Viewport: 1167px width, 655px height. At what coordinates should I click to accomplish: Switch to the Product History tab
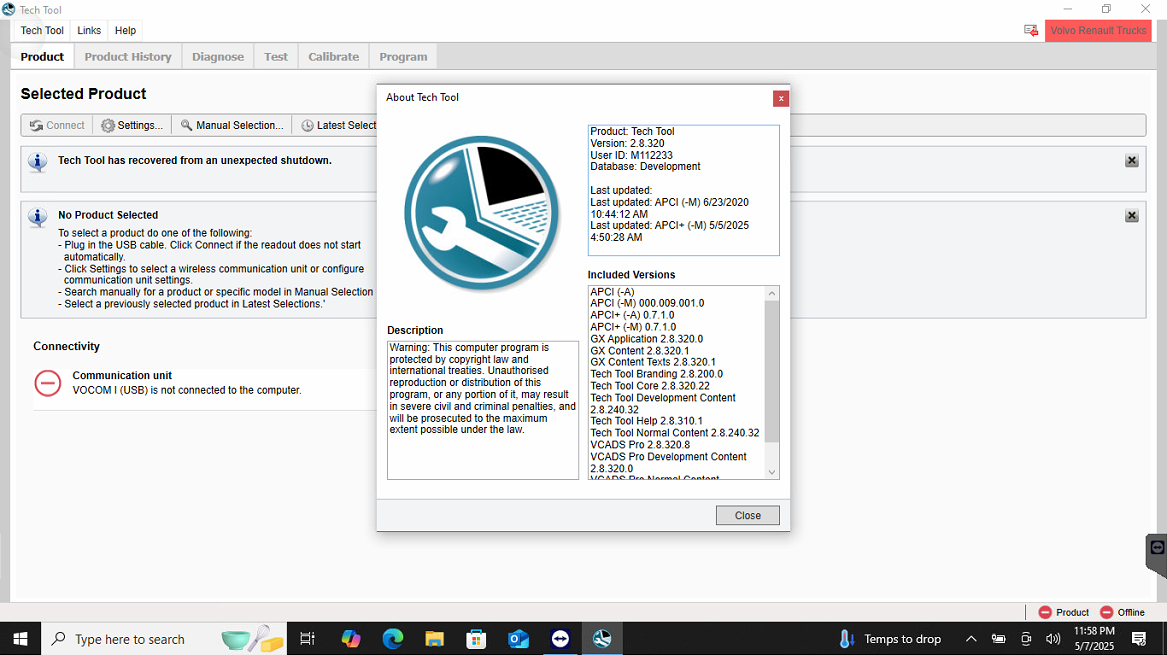point(128,57)
